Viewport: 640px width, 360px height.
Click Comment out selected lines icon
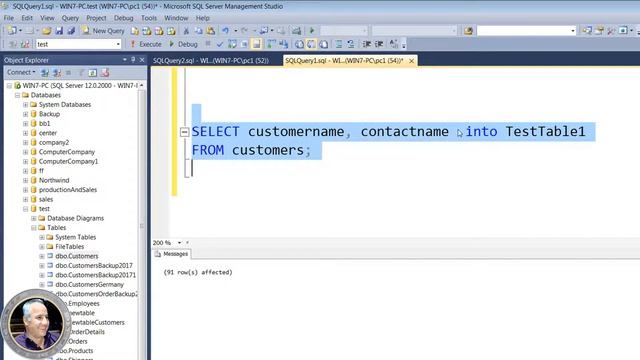click(x=339, y=44)
